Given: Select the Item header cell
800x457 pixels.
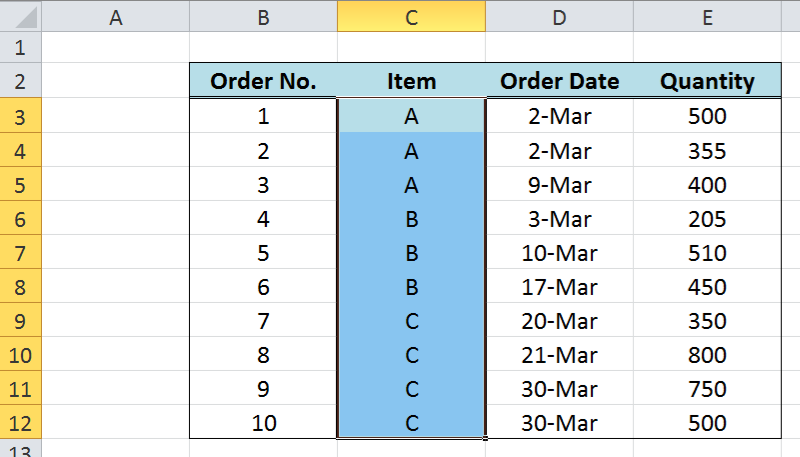Looking at the screenshot, I should [x=411, y=81].
